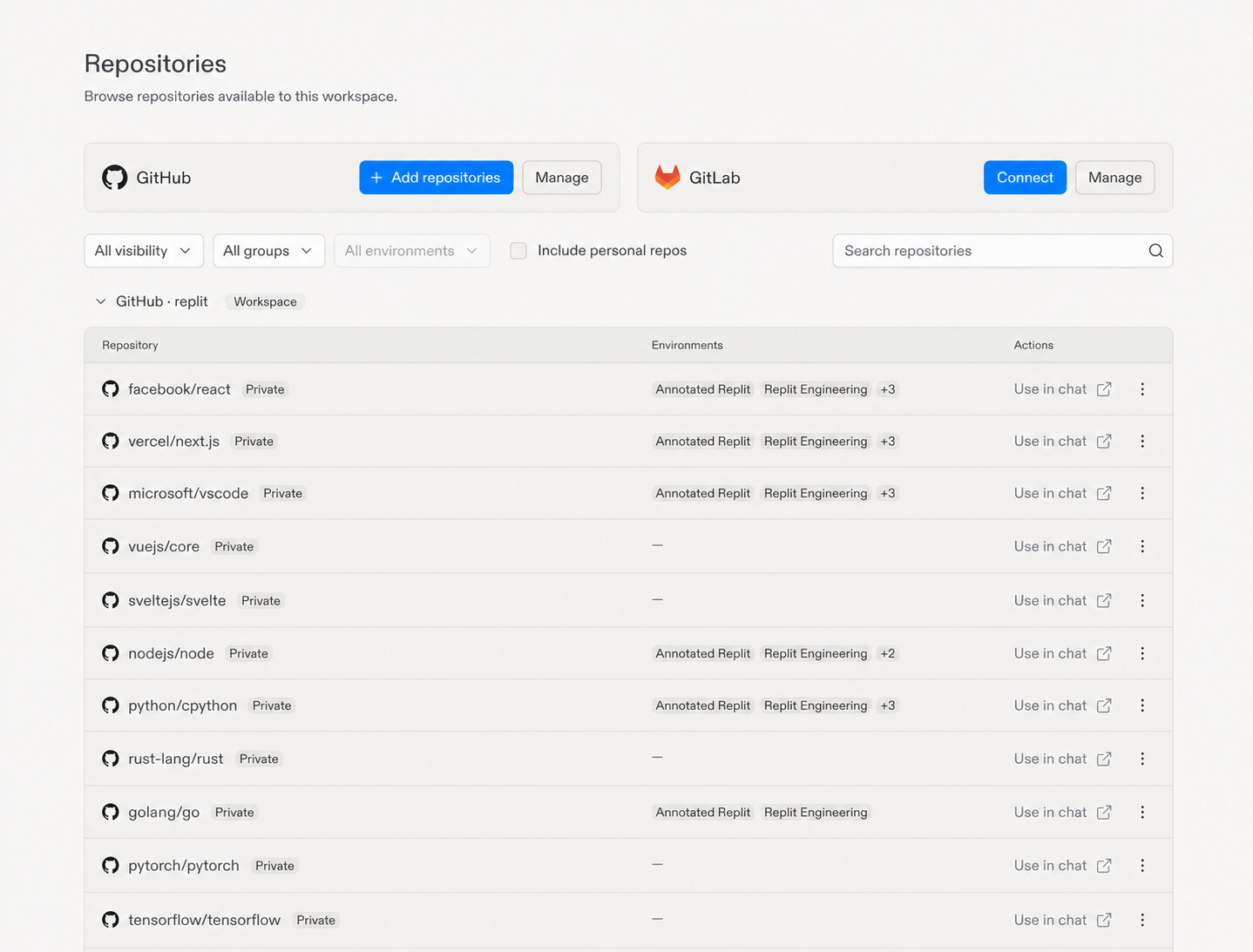
Task: Click the Environments column header
Action: (687, 345)
